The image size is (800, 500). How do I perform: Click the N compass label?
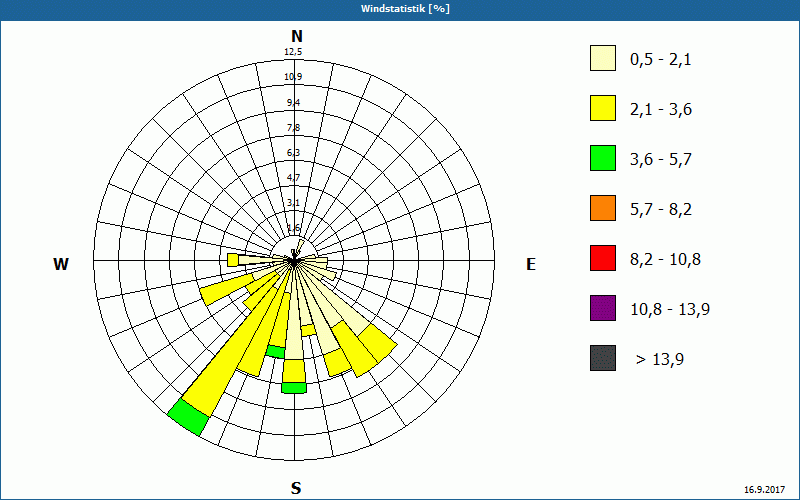click(296, 37)
